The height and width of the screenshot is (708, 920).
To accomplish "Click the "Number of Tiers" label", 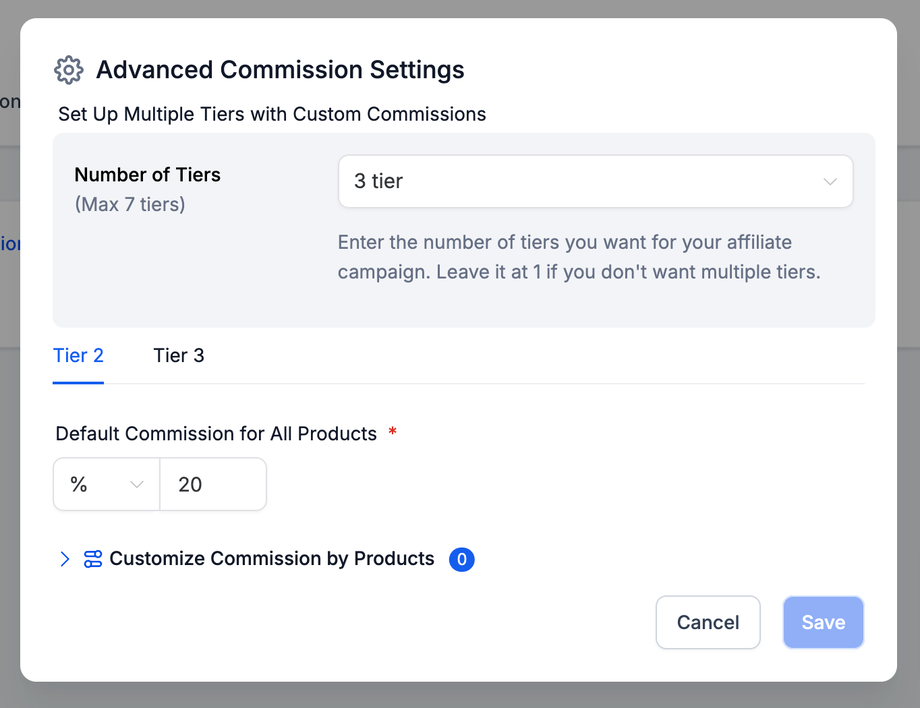I will tap(147, 174).
